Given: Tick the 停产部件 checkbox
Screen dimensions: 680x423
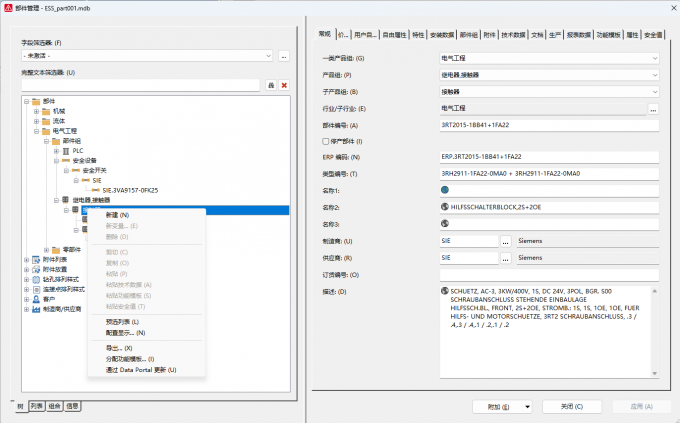Looking at the screenshot, I should pos(326,141).
